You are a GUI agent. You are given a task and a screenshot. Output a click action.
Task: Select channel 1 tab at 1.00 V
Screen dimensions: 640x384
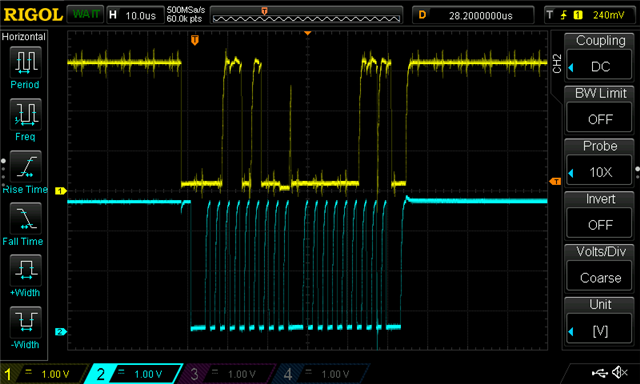pyautogui.click(x=44, y=374)
